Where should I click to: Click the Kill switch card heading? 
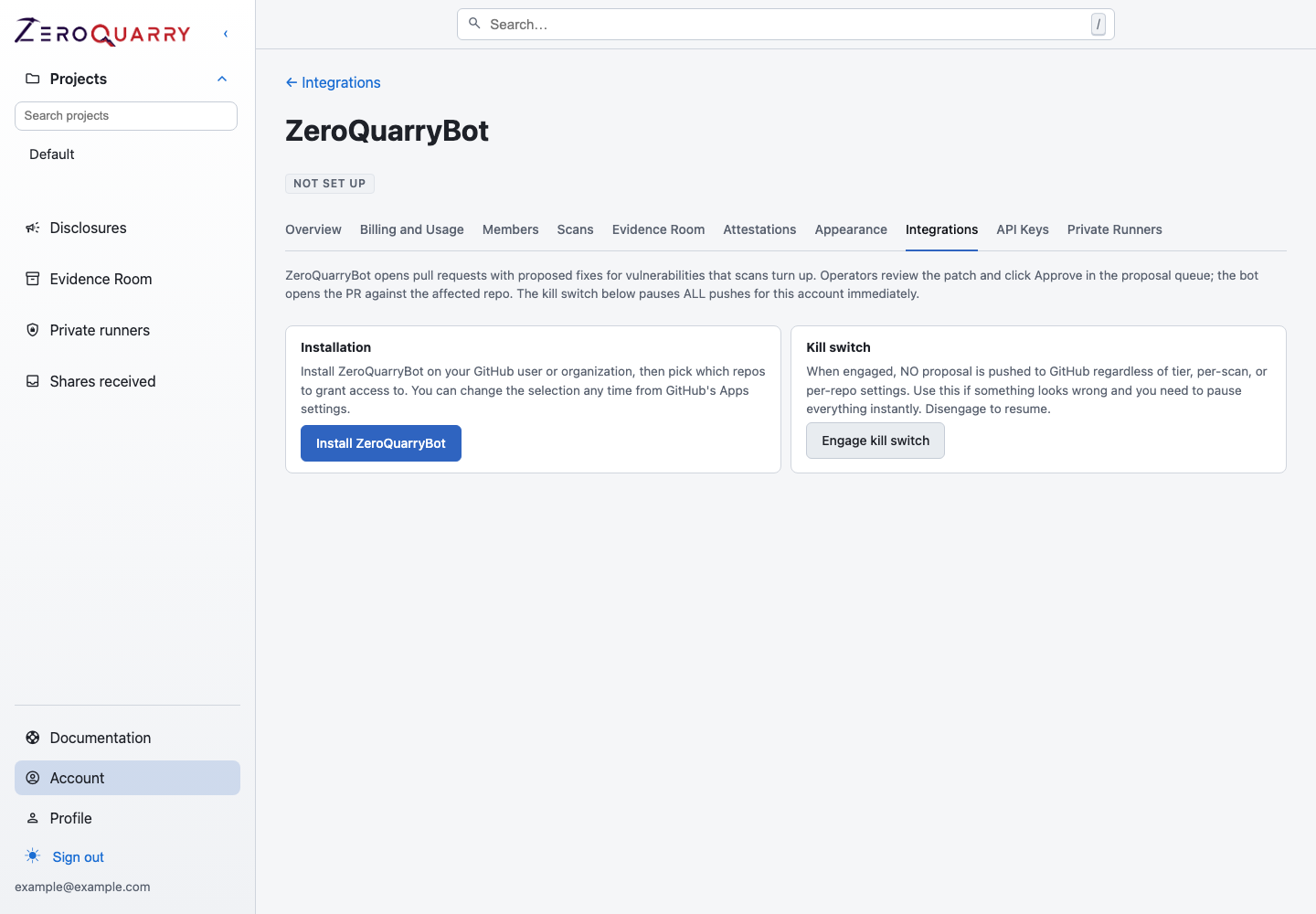coord(838,347)
